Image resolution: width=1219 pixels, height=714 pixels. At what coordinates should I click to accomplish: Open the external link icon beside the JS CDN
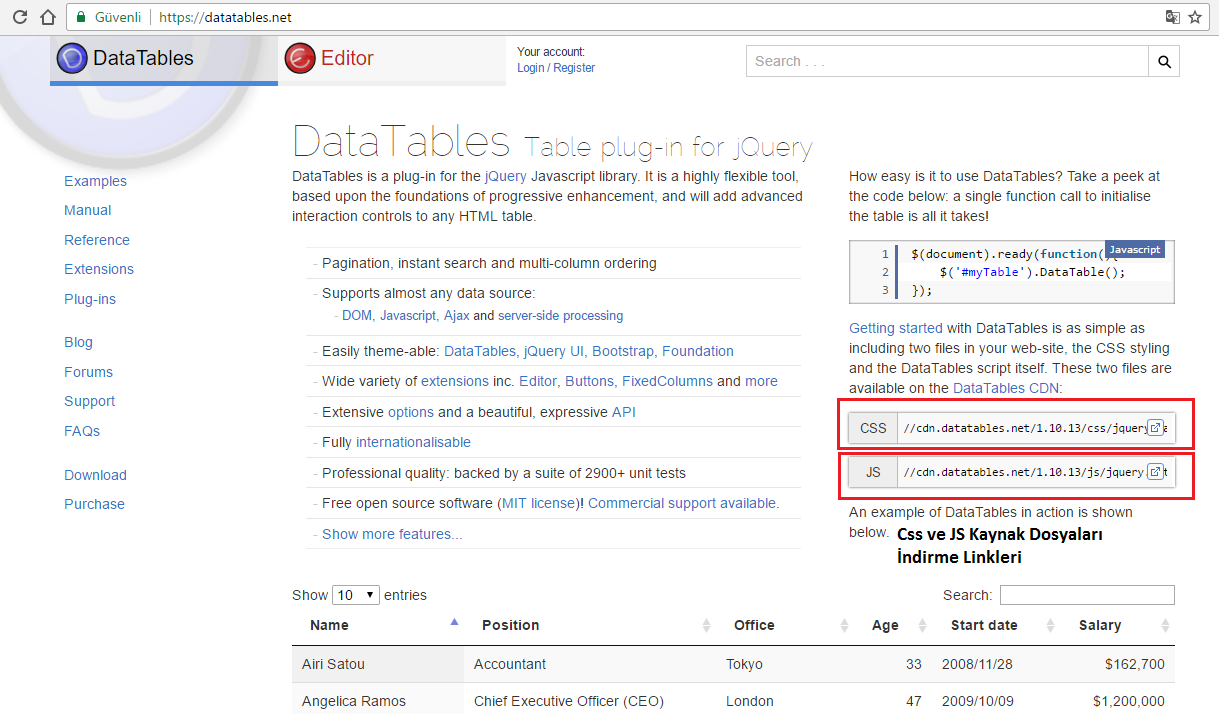(1157, 471)
